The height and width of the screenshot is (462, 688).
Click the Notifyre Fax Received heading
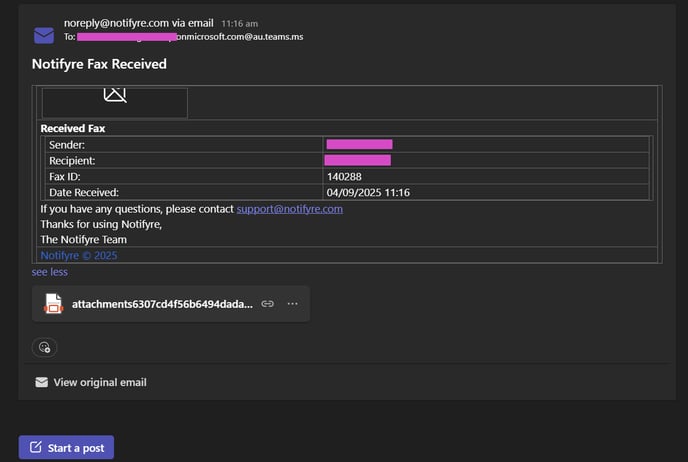[99, 64]
